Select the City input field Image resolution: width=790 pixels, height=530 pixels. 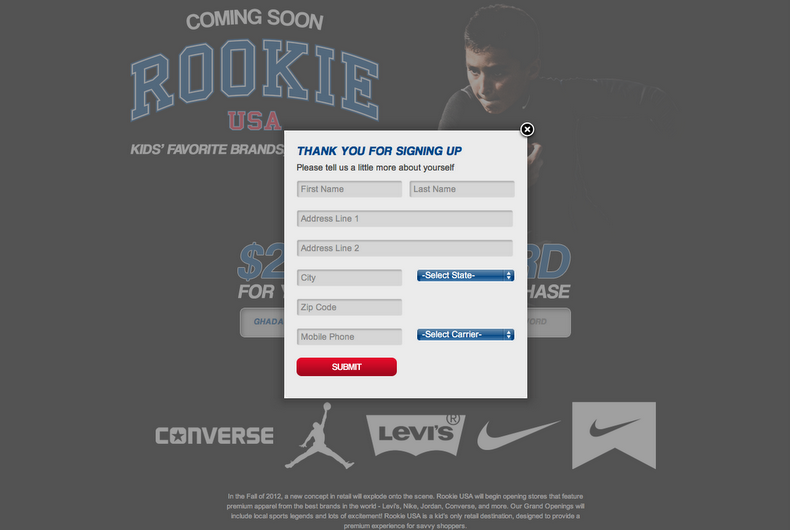(x=349, y=278)
